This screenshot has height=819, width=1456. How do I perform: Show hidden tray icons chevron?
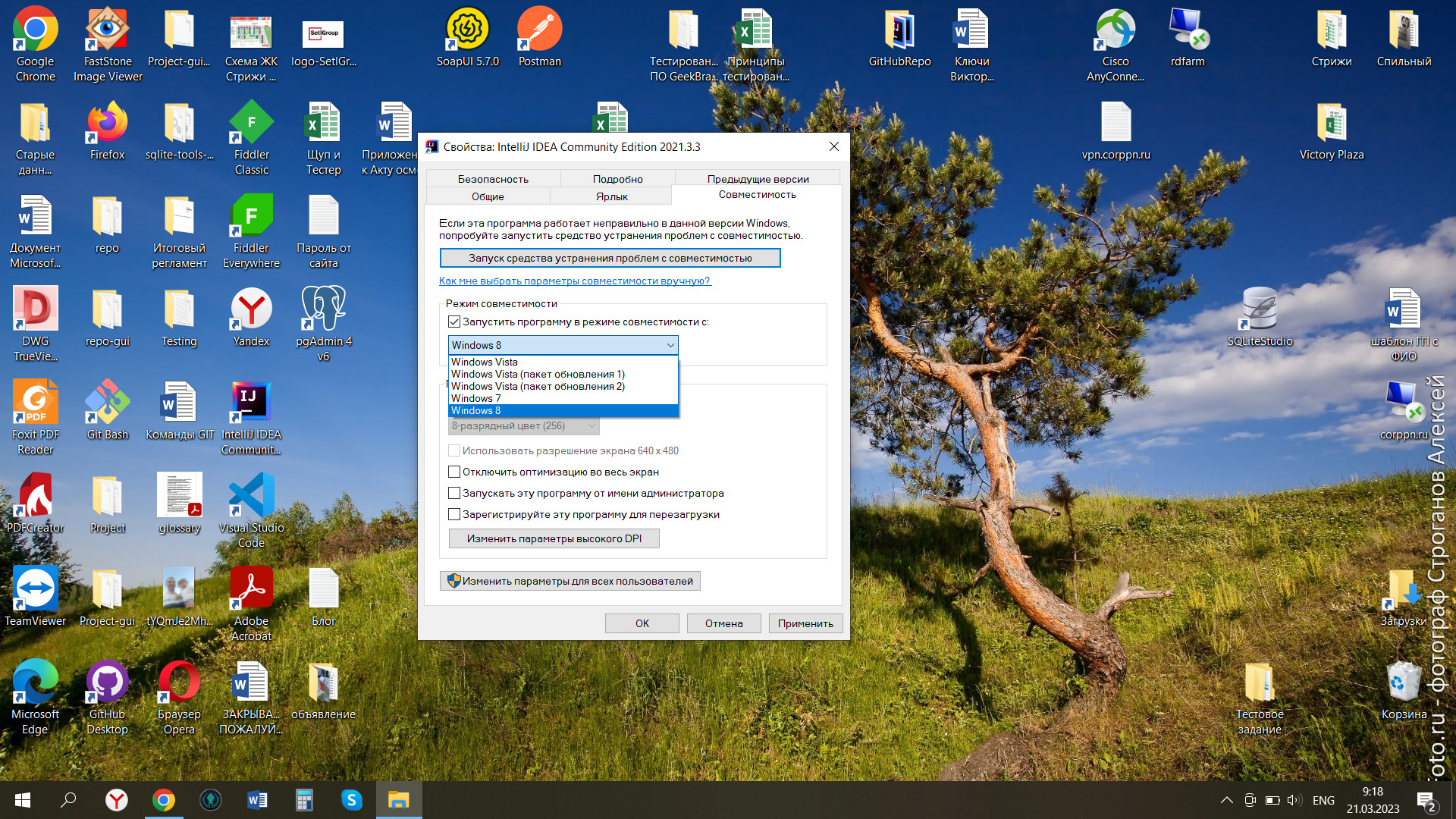point(1226,800)
